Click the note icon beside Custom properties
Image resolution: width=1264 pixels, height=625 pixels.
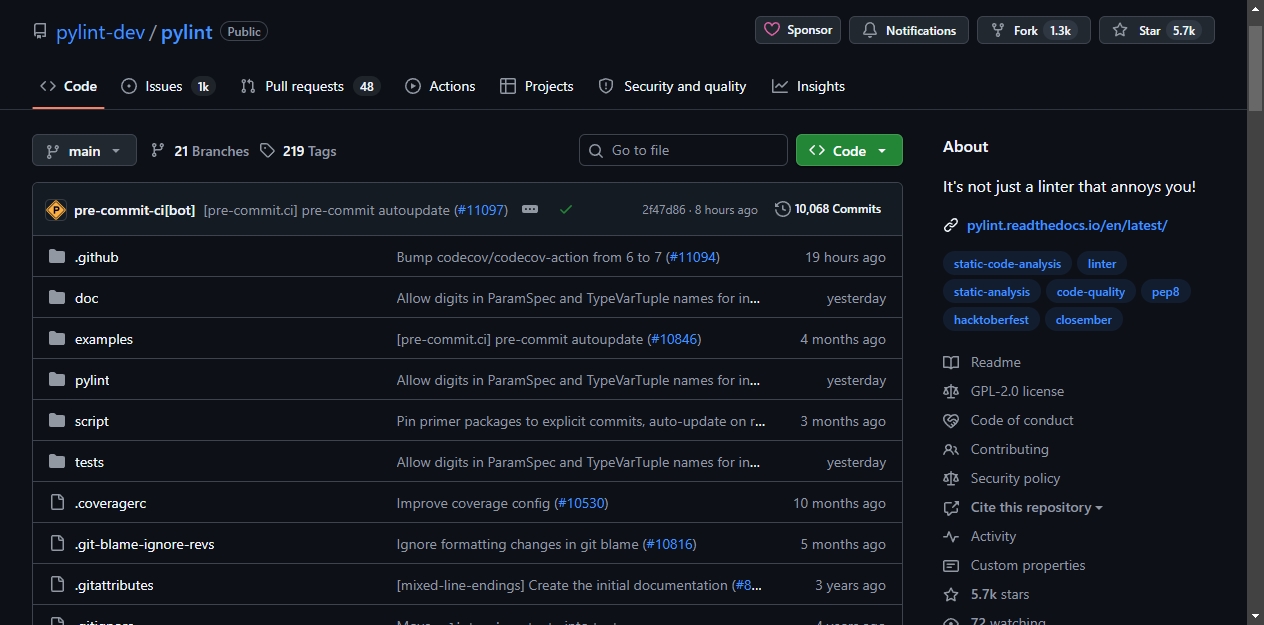point(951,566)
